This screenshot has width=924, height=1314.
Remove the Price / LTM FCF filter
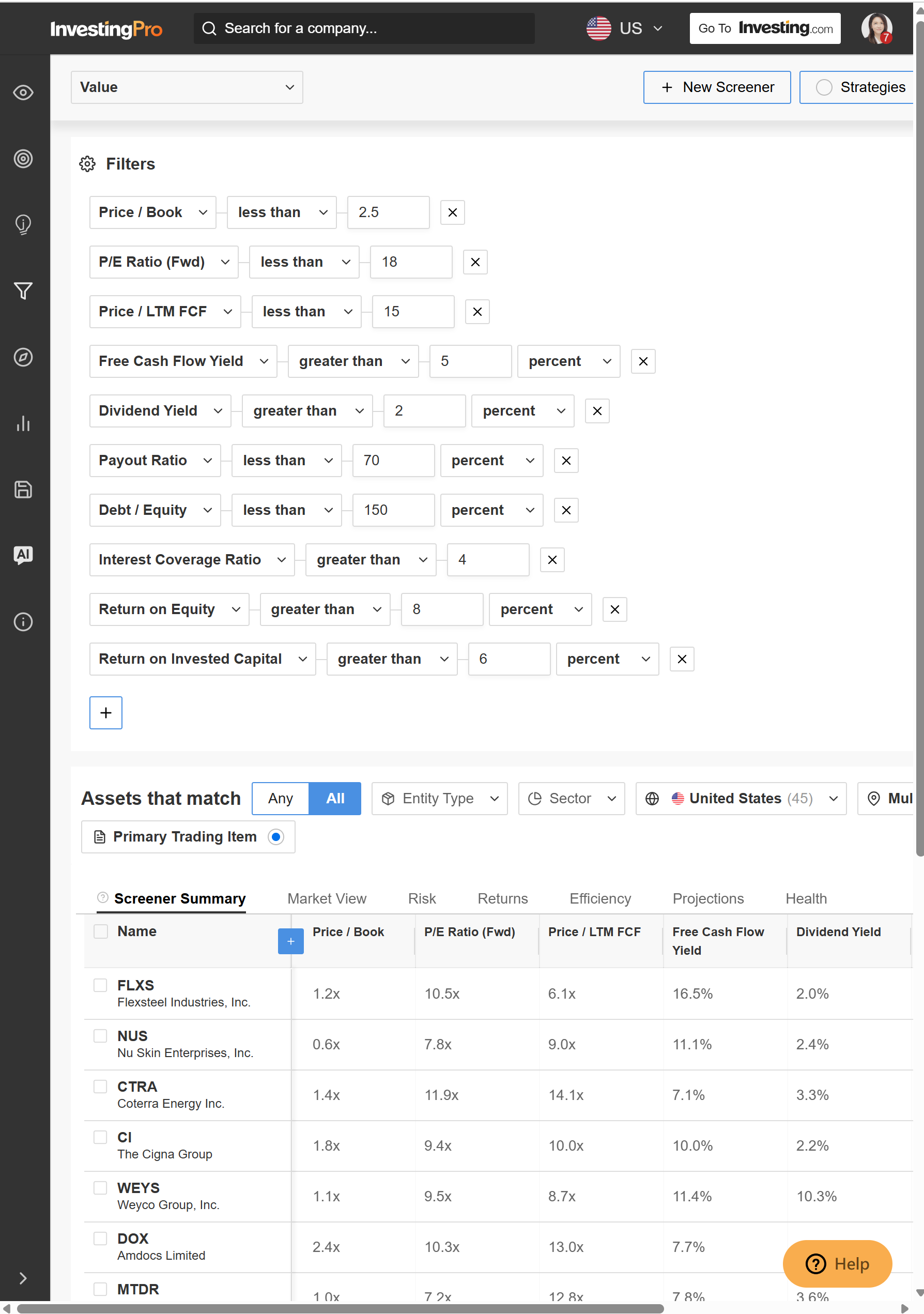click(477, 312)
